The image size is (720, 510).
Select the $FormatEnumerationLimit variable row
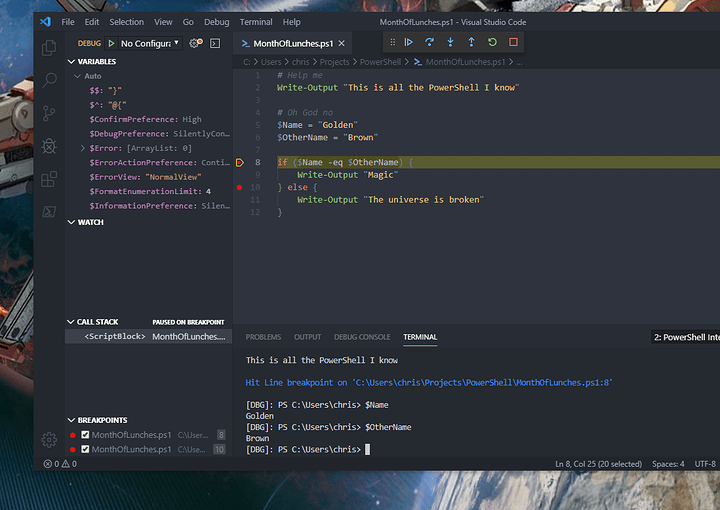click(x=148, y=191)
